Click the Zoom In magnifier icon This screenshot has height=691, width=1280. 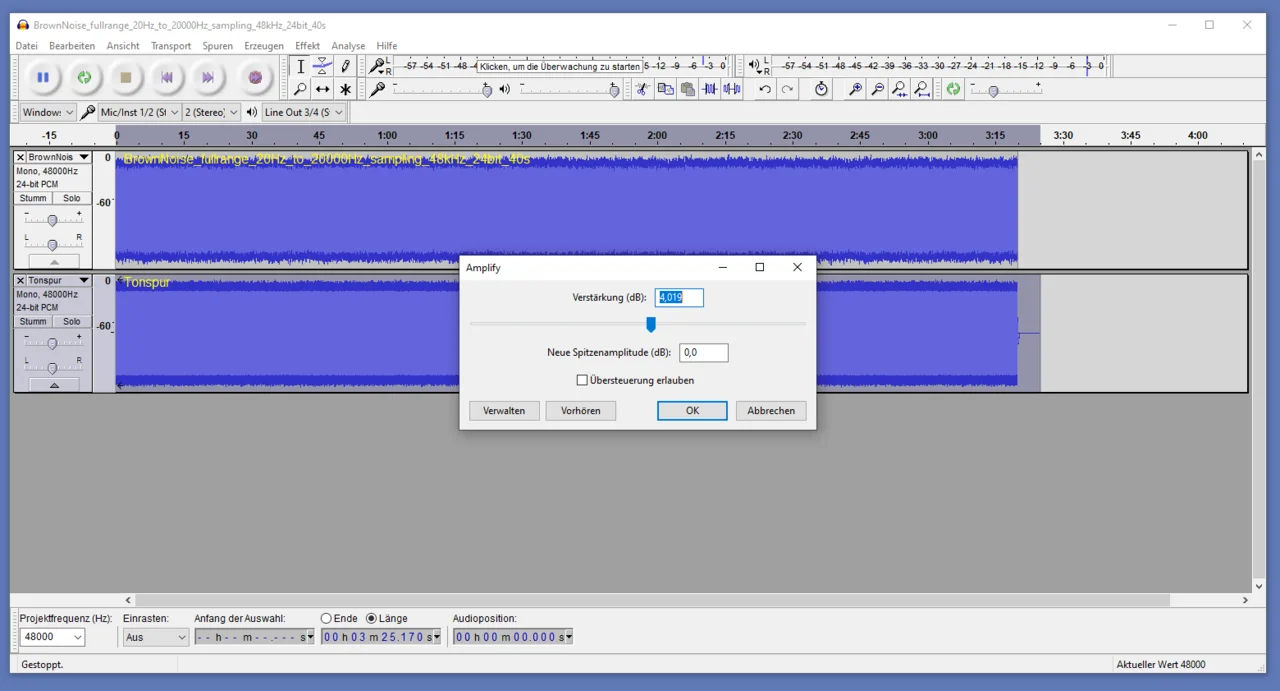[x=855, y=89]
